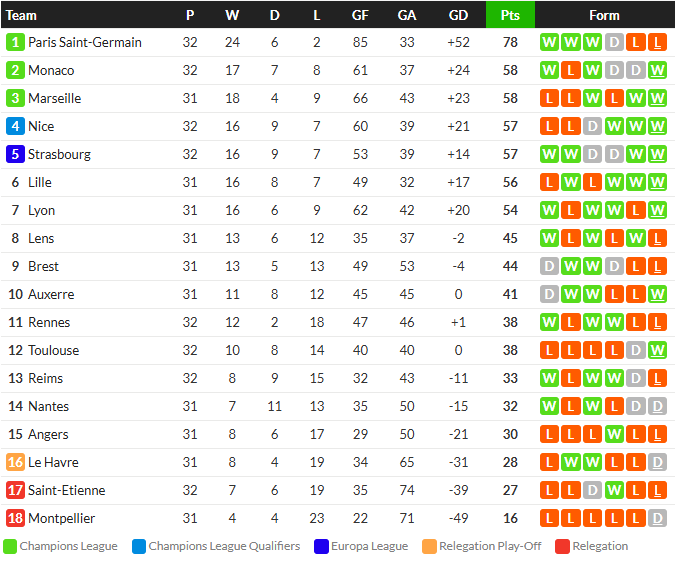
Task: Click Angers' green W form badge
Action: coord(614,434)
